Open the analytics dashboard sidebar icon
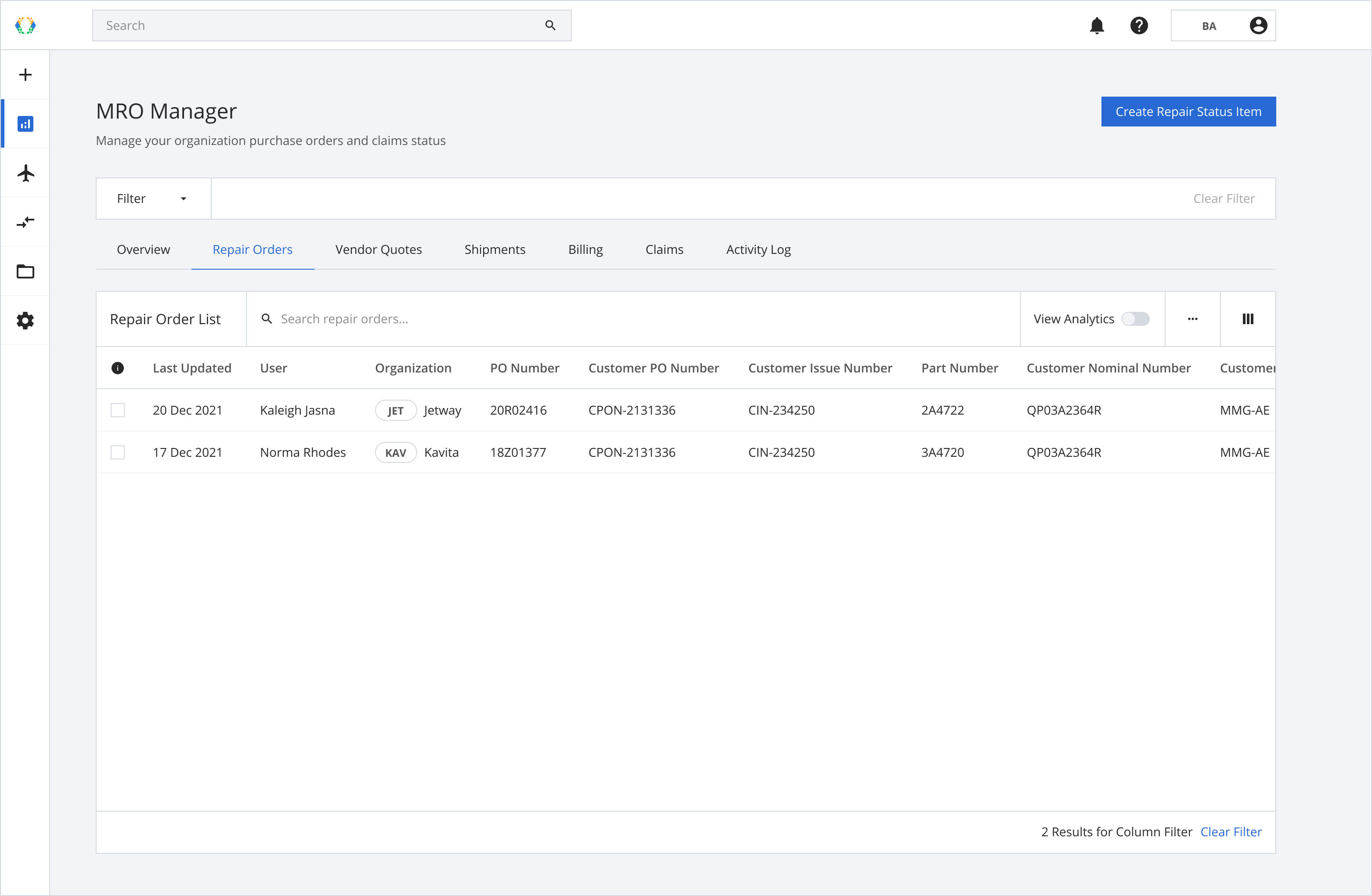This screenshot has height=896, width=1372. 25,124
